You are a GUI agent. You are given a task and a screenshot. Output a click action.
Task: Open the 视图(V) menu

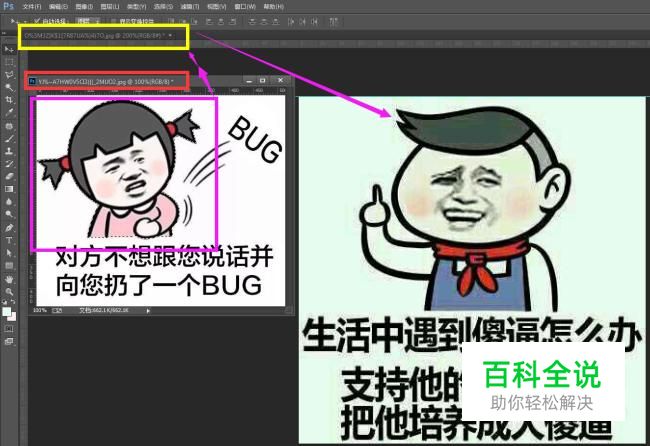click(x=217, y=7)
